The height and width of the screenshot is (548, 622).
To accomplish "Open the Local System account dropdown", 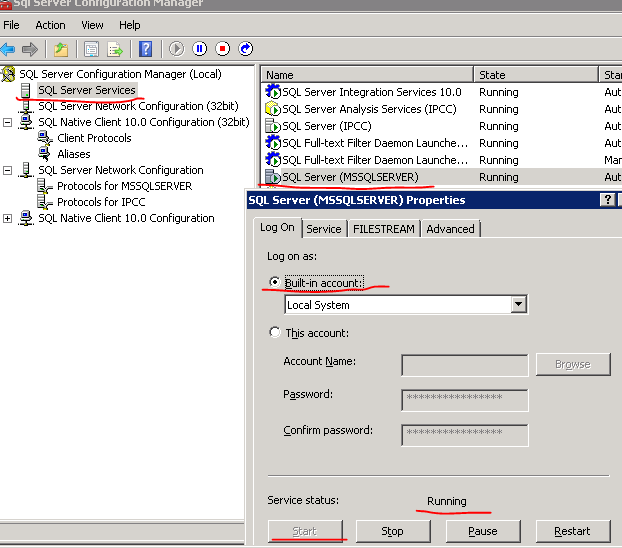I will coord(518,305).
